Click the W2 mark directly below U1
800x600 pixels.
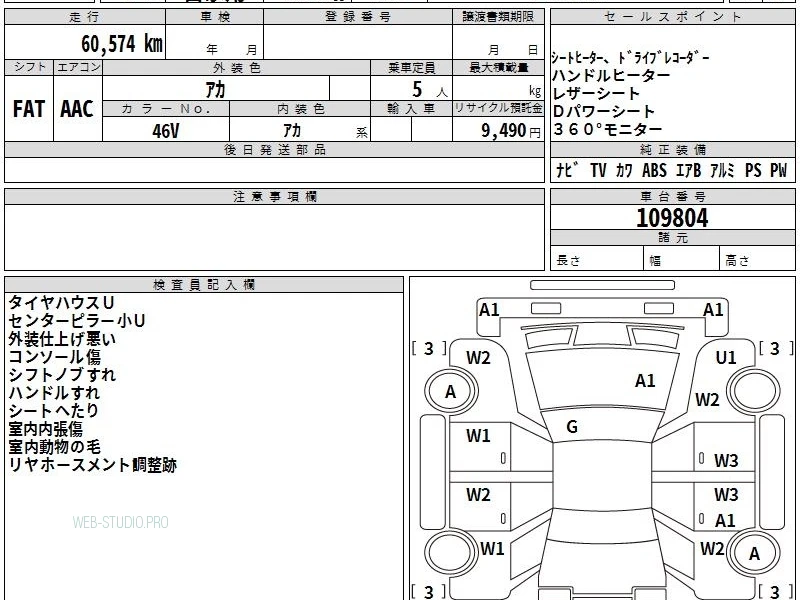(707, 399)
